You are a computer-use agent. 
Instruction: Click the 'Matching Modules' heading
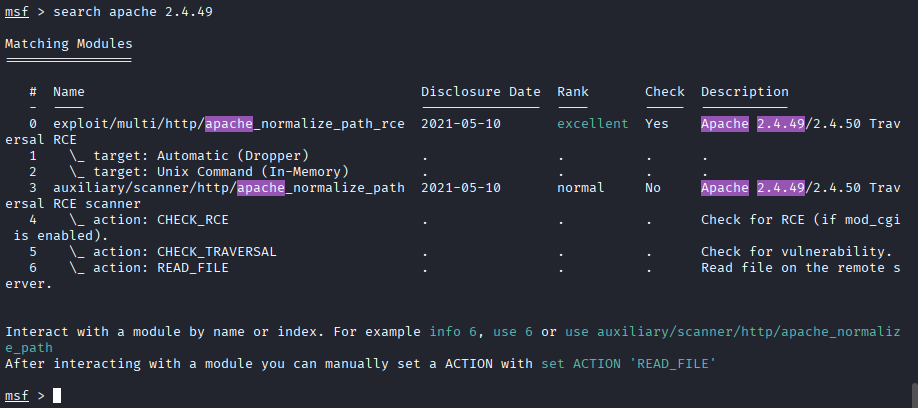(x=69, y=44)
